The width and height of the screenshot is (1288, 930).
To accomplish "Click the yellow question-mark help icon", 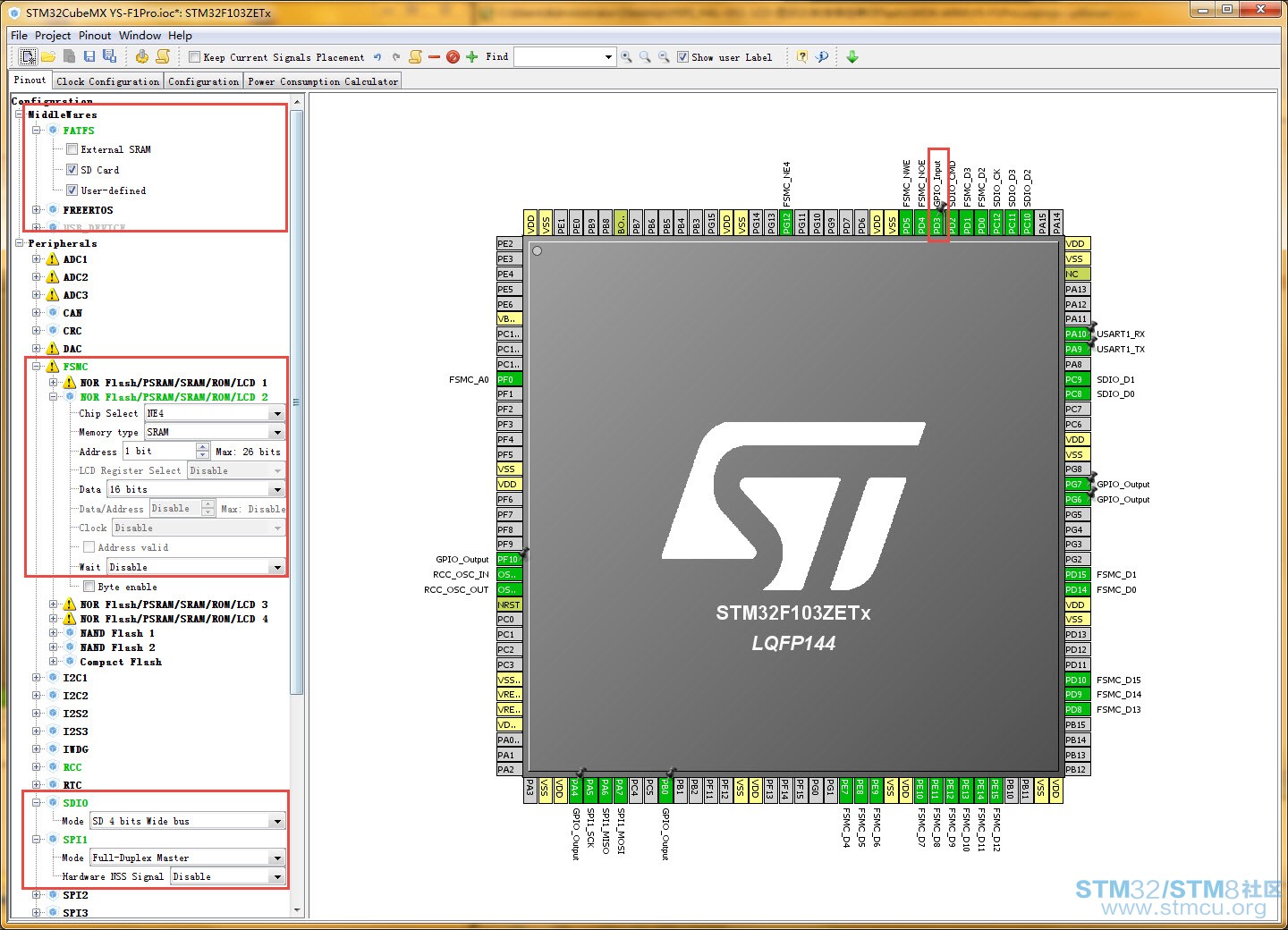I will 802,57.
